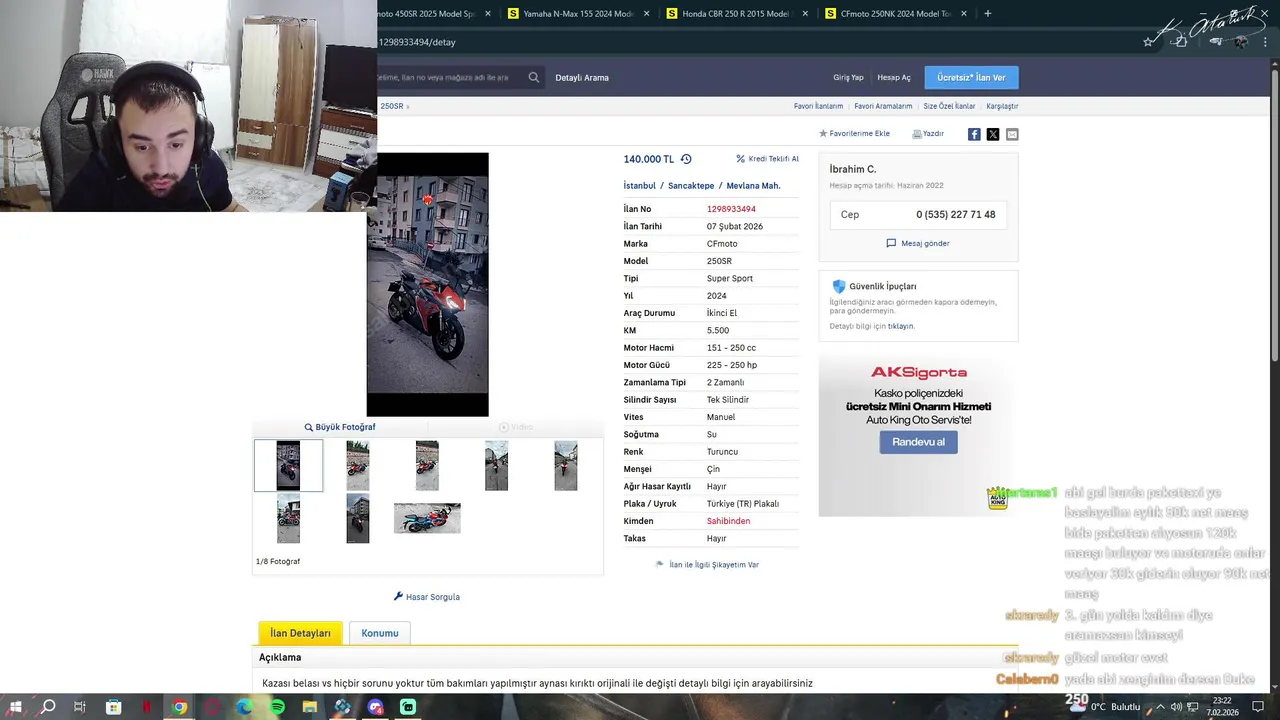Click the search magnifier icon on sahibinden
The image size is (1280, 720).
534,77
